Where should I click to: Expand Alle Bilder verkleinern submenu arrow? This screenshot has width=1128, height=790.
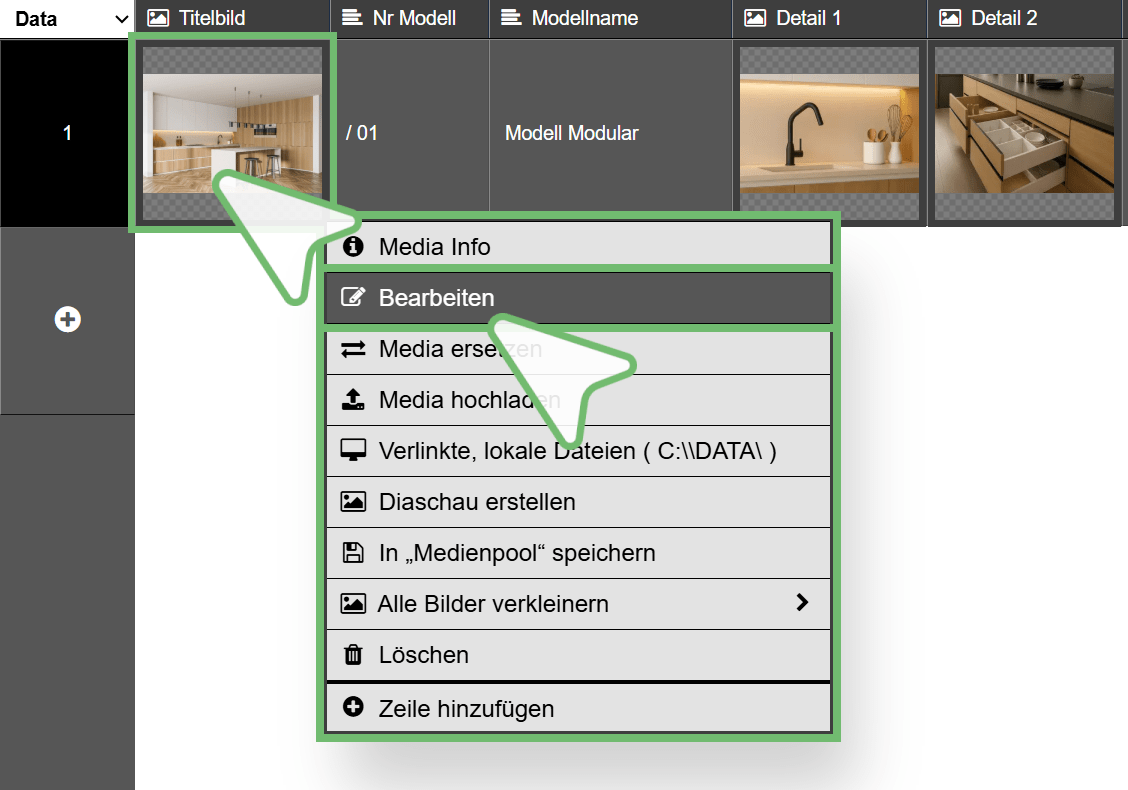pos(801,603)
